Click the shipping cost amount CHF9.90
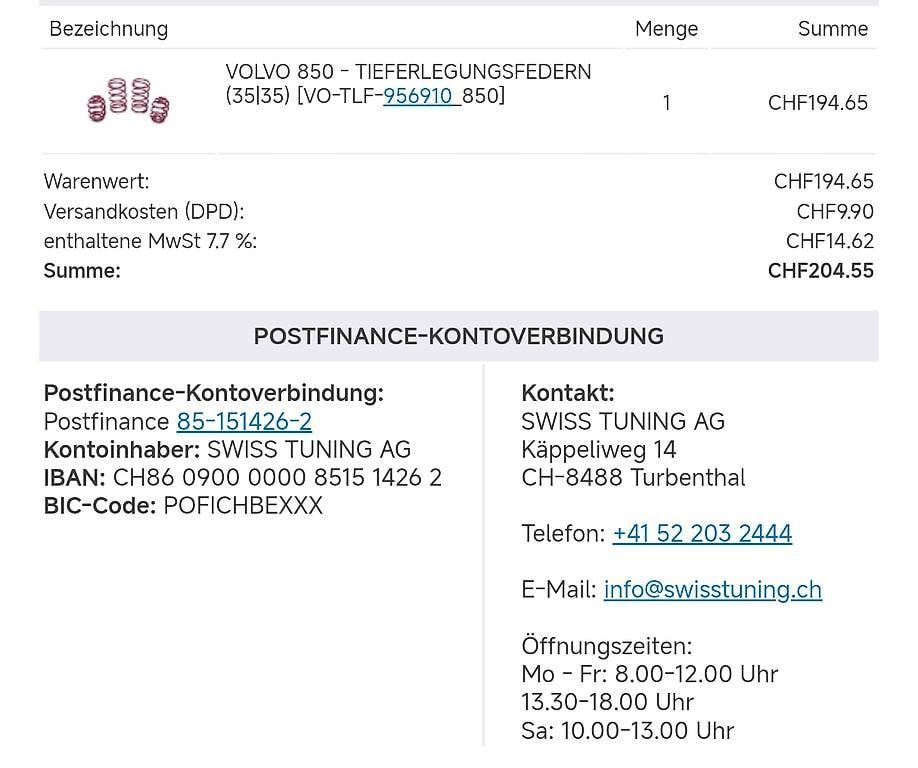918x768 pixels. (835, 212)
